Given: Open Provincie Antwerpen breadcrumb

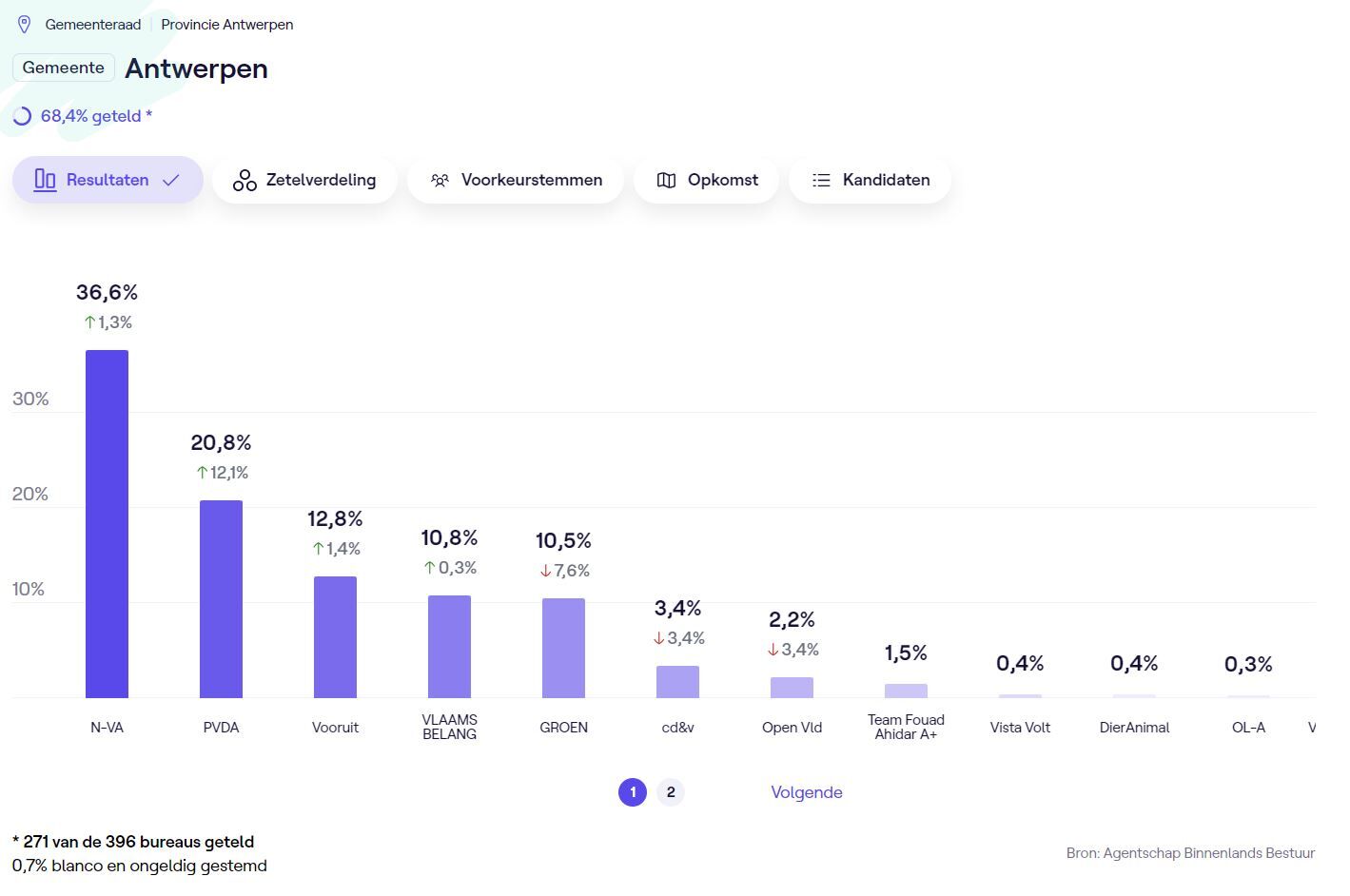Looking at the screenshot, I should pyautogui.click(x=226, y=25).
